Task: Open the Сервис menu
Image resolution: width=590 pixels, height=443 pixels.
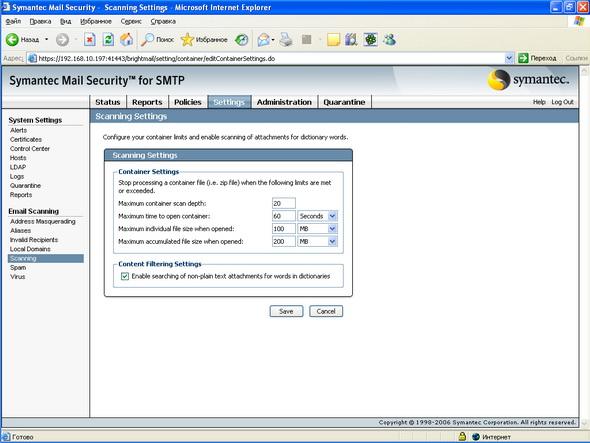Action: [x=131, y=21]
